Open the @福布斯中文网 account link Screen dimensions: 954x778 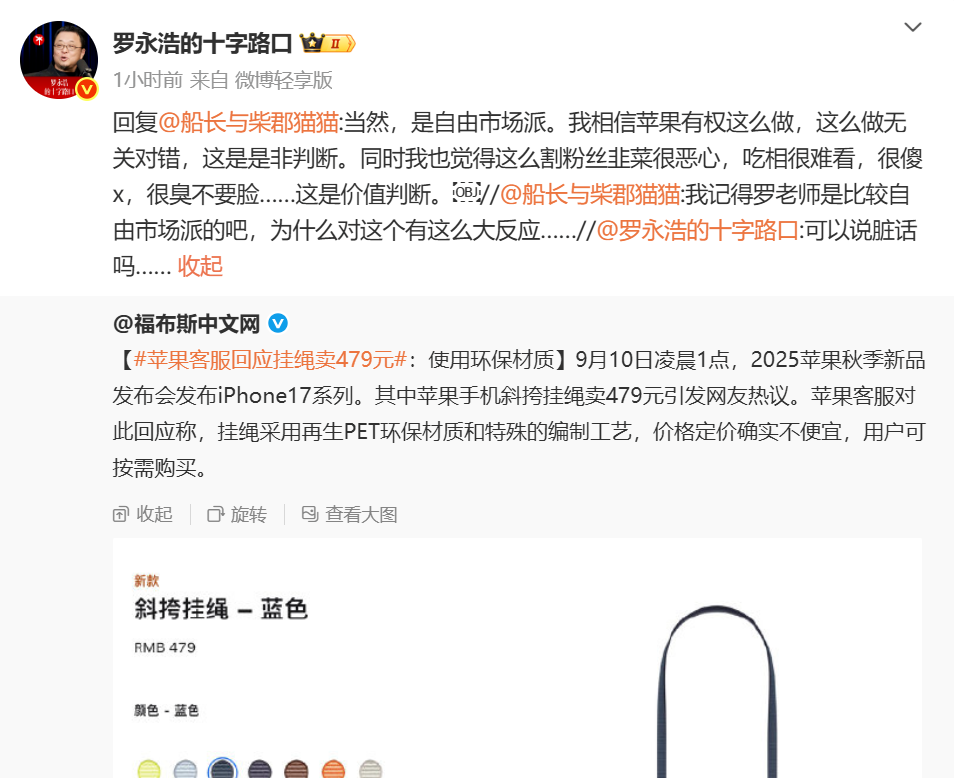(186, 324)
